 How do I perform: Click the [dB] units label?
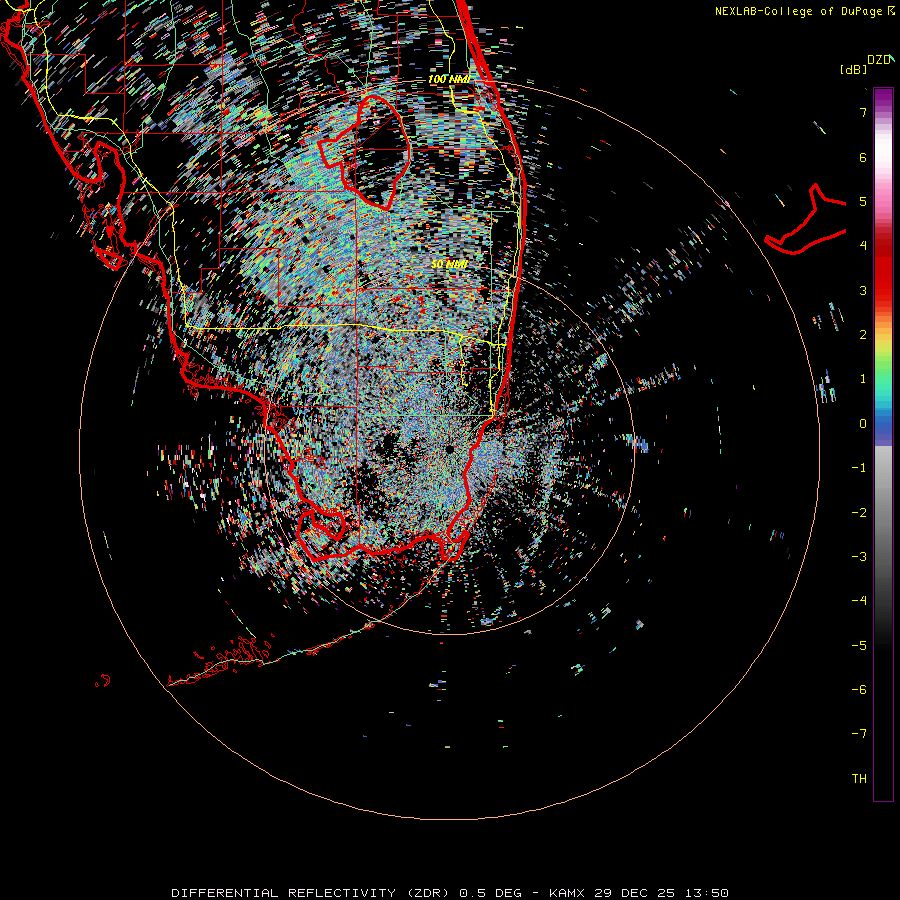coord(854,69)
